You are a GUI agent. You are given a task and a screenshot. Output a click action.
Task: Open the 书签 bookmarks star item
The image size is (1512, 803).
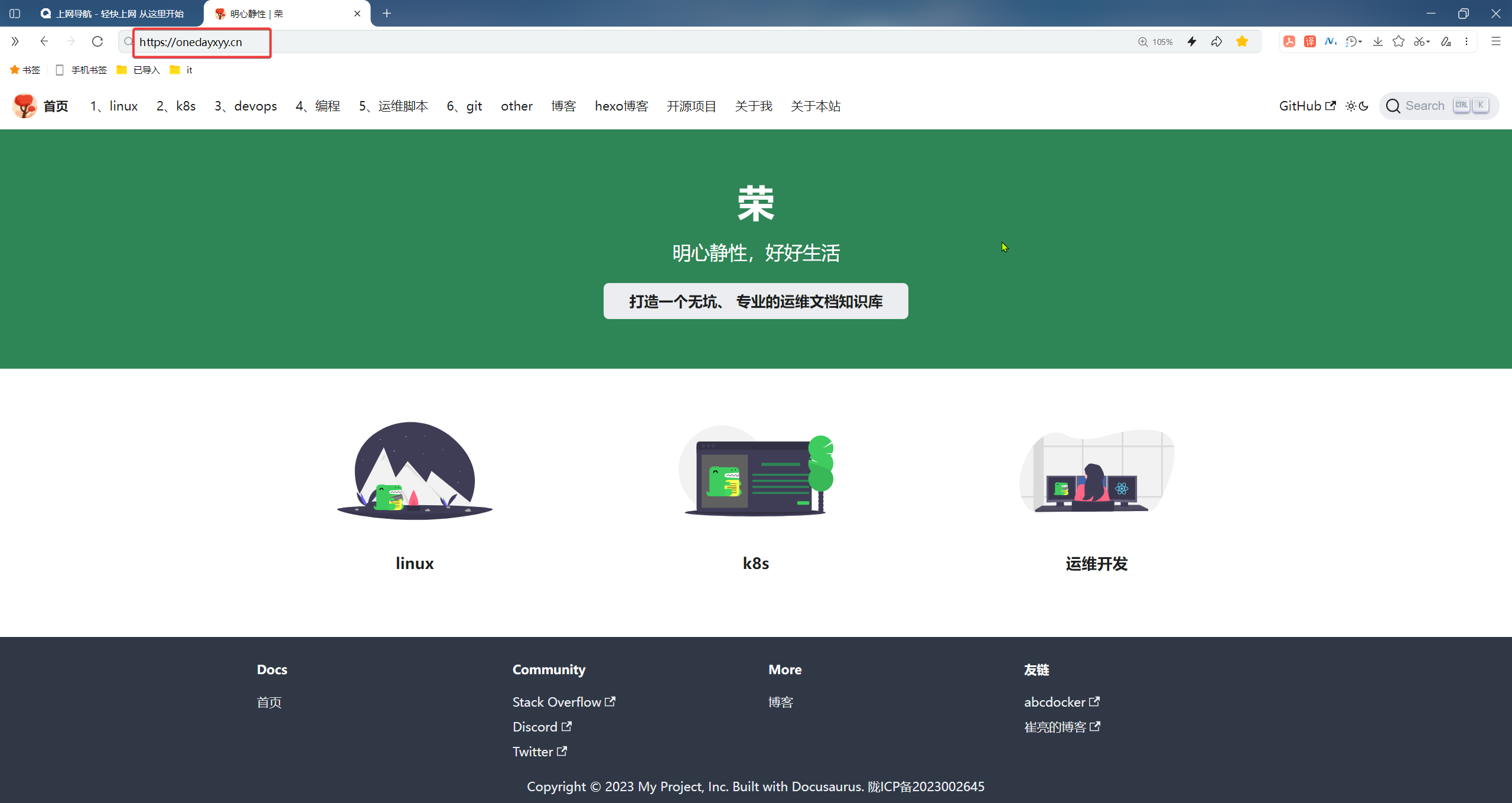pyautogui.click(x=25, y=70)
